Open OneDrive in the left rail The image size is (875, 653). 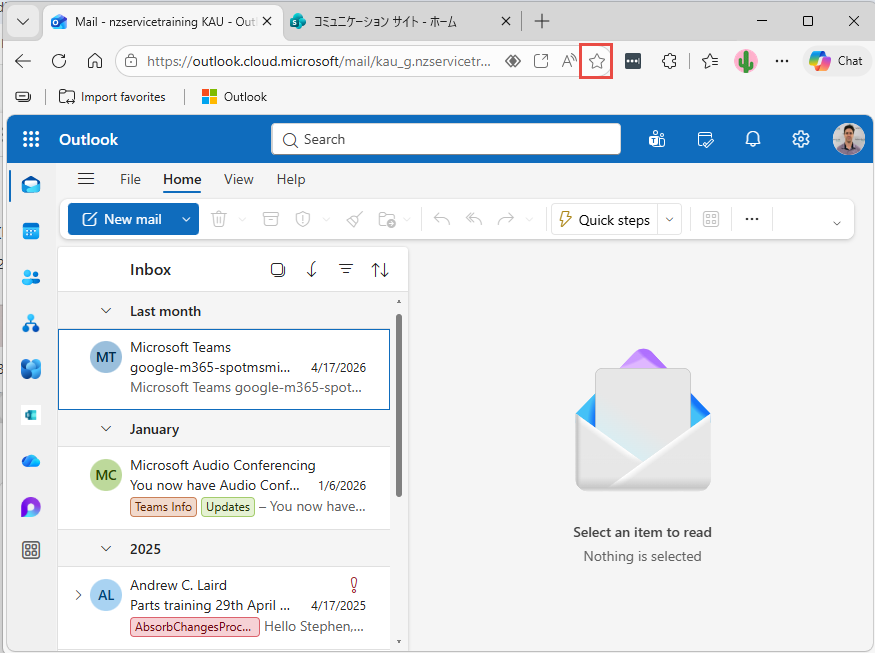tap(31, 461)
